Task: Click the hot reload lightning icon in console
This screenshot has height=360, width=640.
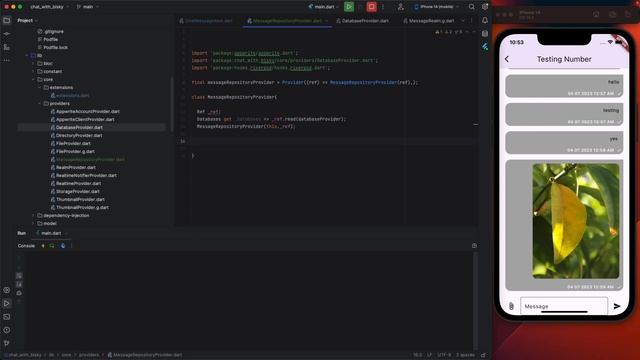Action: (43, 246)
